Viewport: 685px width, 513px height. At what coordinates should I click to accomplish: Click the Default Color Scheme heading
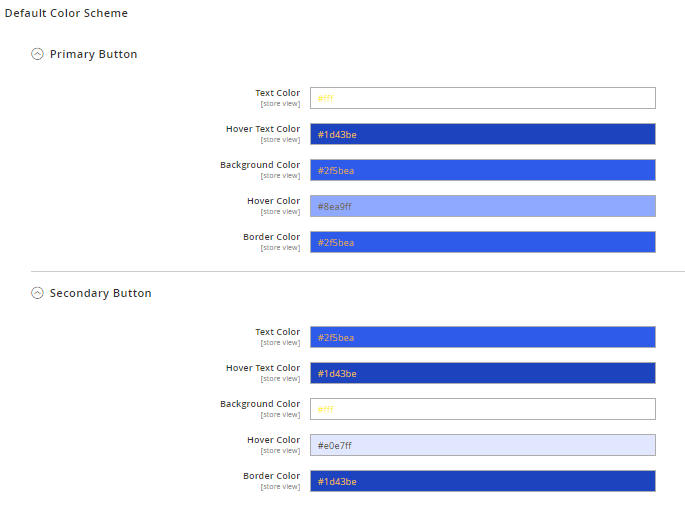pos(66,13)
